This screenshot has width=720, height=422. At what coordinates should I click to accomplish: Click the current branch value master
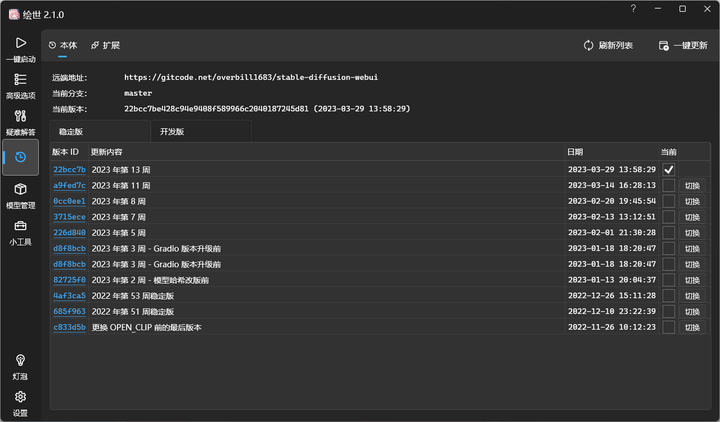[x=138, y=93]
